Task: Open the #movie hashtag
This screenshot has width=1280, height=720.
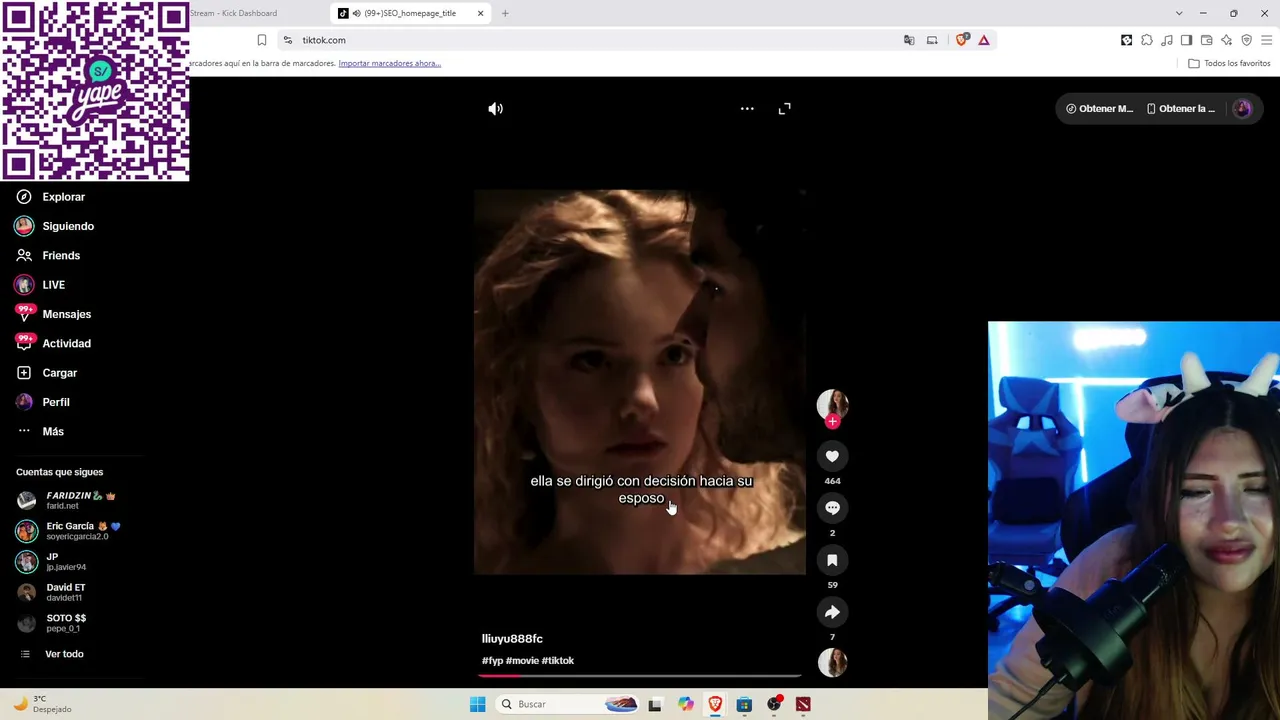Action: (x=522, y=661)
